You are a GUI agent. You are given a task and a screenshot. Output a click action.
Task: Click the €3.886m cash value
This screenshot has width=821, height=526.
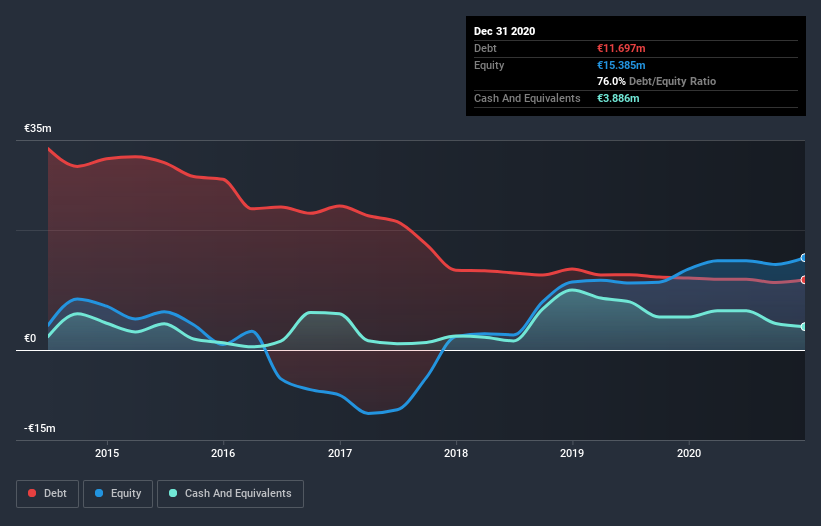coord(618,98)
